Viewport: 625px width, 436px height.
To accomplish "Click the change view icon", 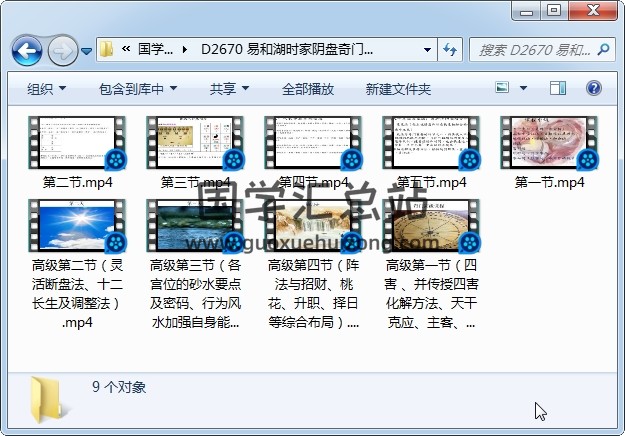I will tap(503, 89).
